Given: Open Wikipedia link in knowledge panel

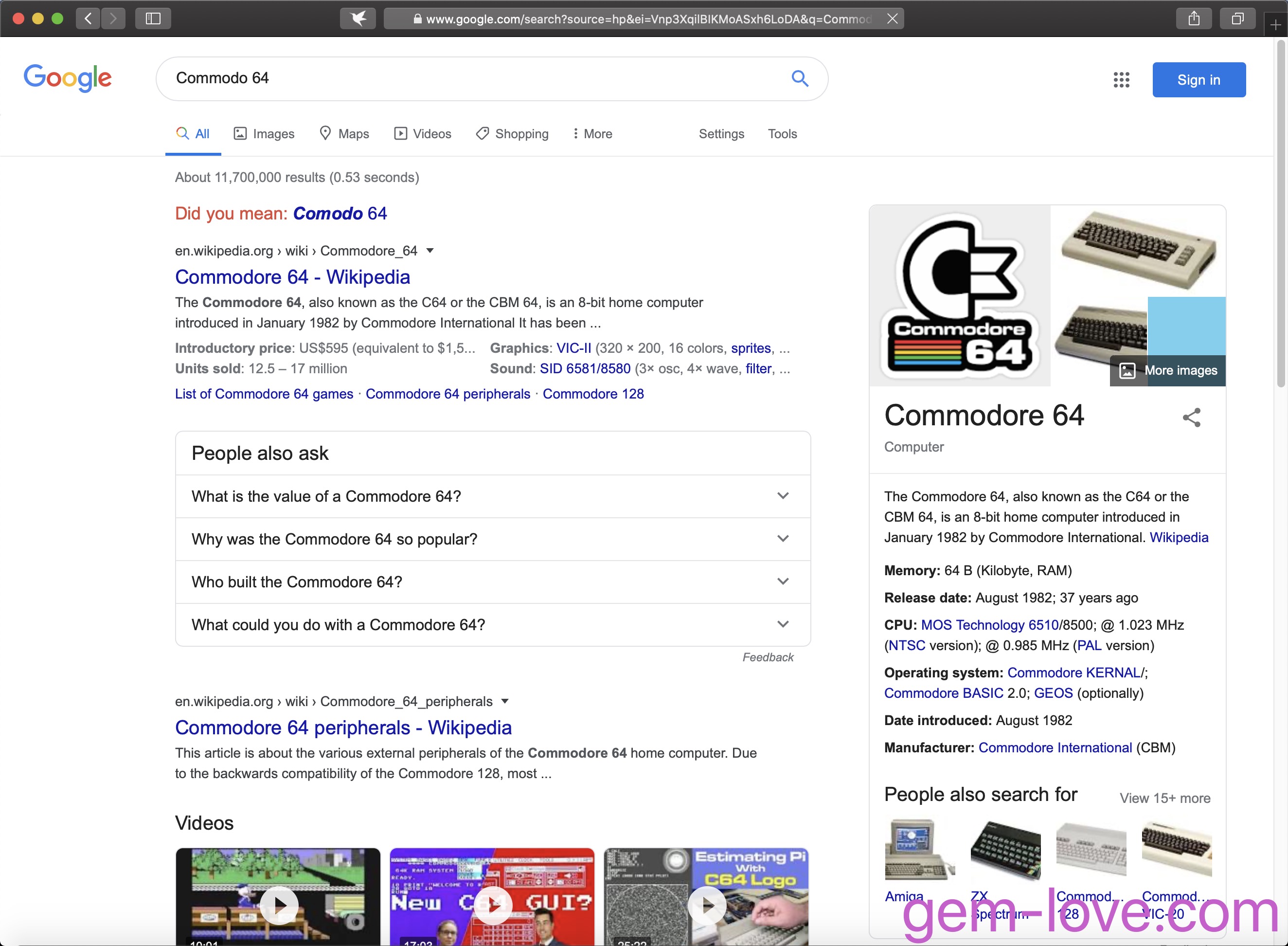Looking at the screenshot, I should (x=1179, y=538).
